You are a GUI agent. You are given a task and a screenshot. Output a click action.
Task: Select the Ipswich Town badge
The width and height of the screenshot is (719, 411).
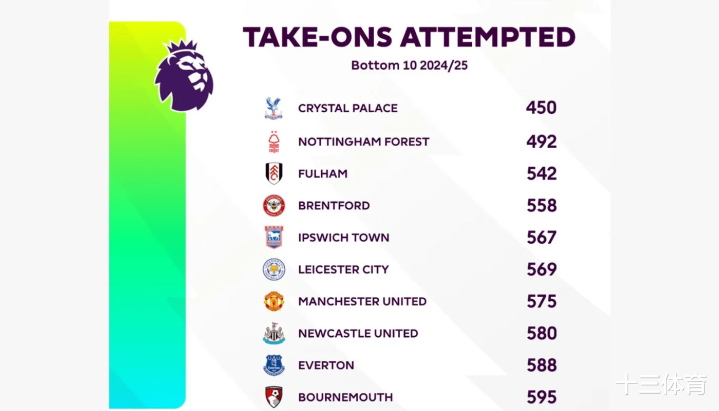coord(274,237)
